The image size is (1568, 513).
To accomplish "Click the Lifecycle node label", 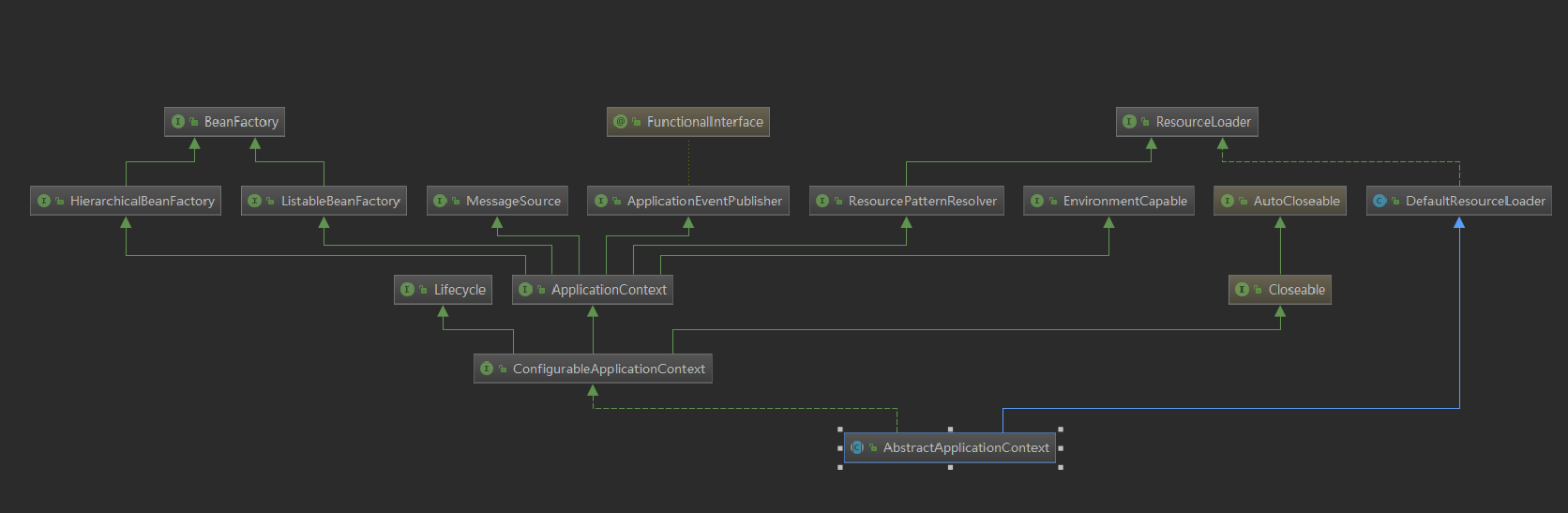I will (460, 290).
